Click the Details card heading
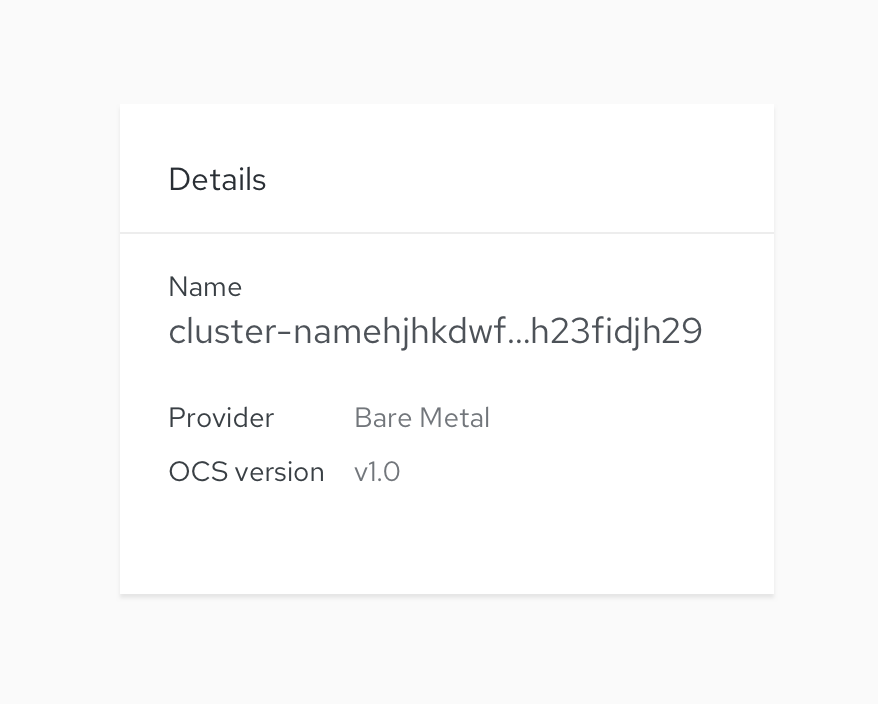This screenshot has height=704, width=878. 217,180
